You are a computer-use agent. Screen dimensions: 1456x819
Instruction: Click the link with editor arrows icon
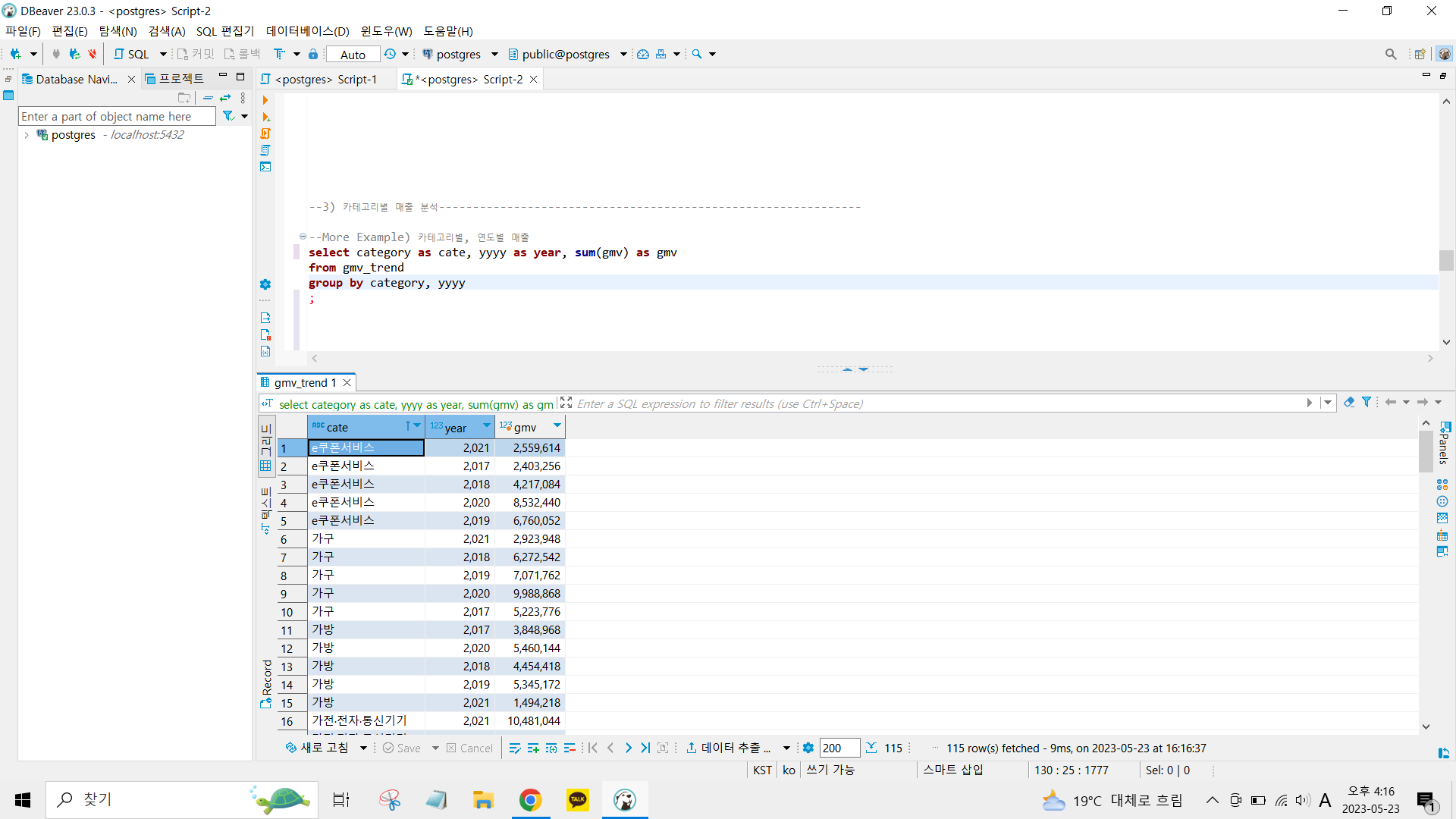pyautogui.click(x=225, y=98)
